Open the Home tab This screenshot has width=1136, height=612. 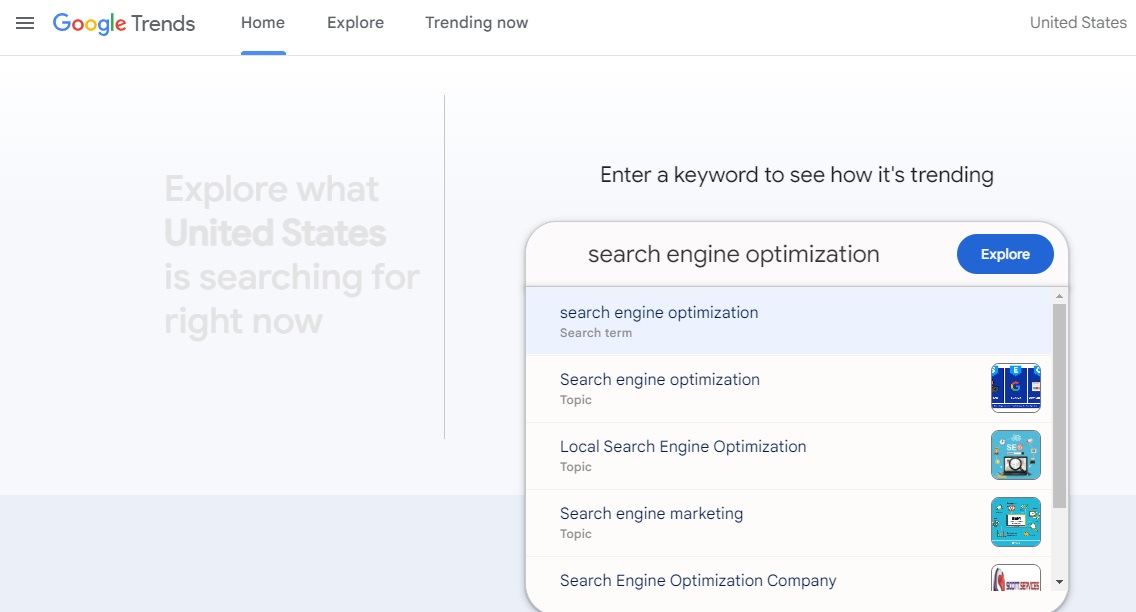263,23
